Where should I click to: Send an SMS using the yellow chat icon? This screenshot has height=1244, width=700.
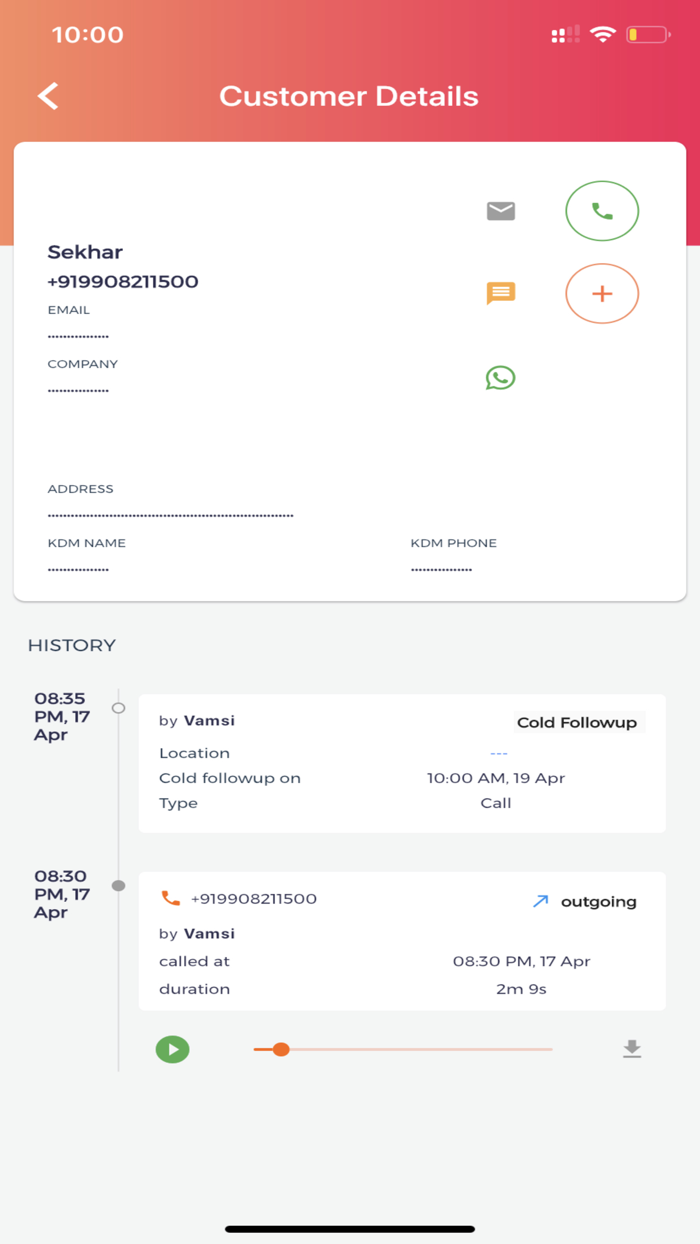pos(500,293)
